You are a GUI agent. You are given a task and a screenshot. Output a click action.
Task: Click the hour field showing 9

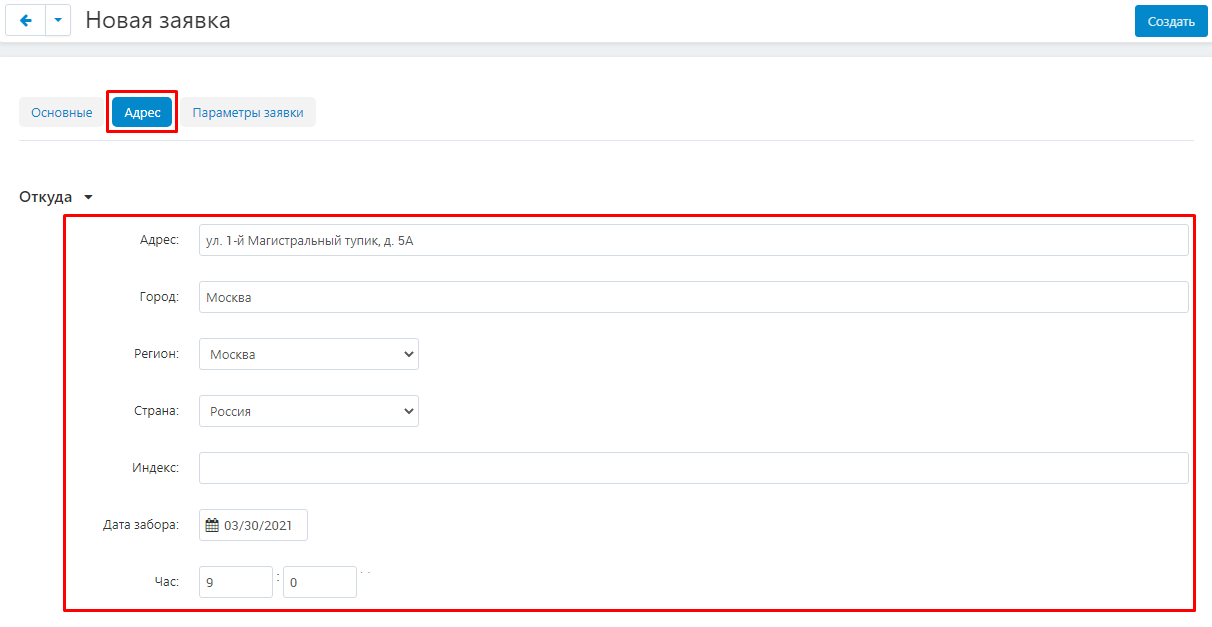click(235, 582)
